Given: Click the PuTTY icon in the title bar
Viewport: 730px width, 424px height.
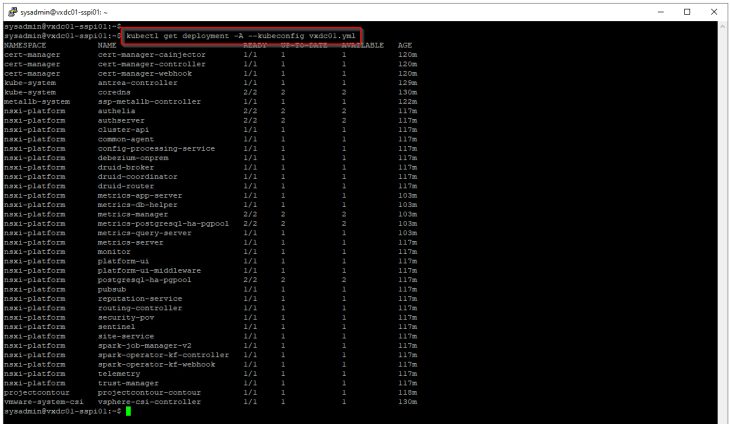Looking at the screenshot, I should [10, 10].
